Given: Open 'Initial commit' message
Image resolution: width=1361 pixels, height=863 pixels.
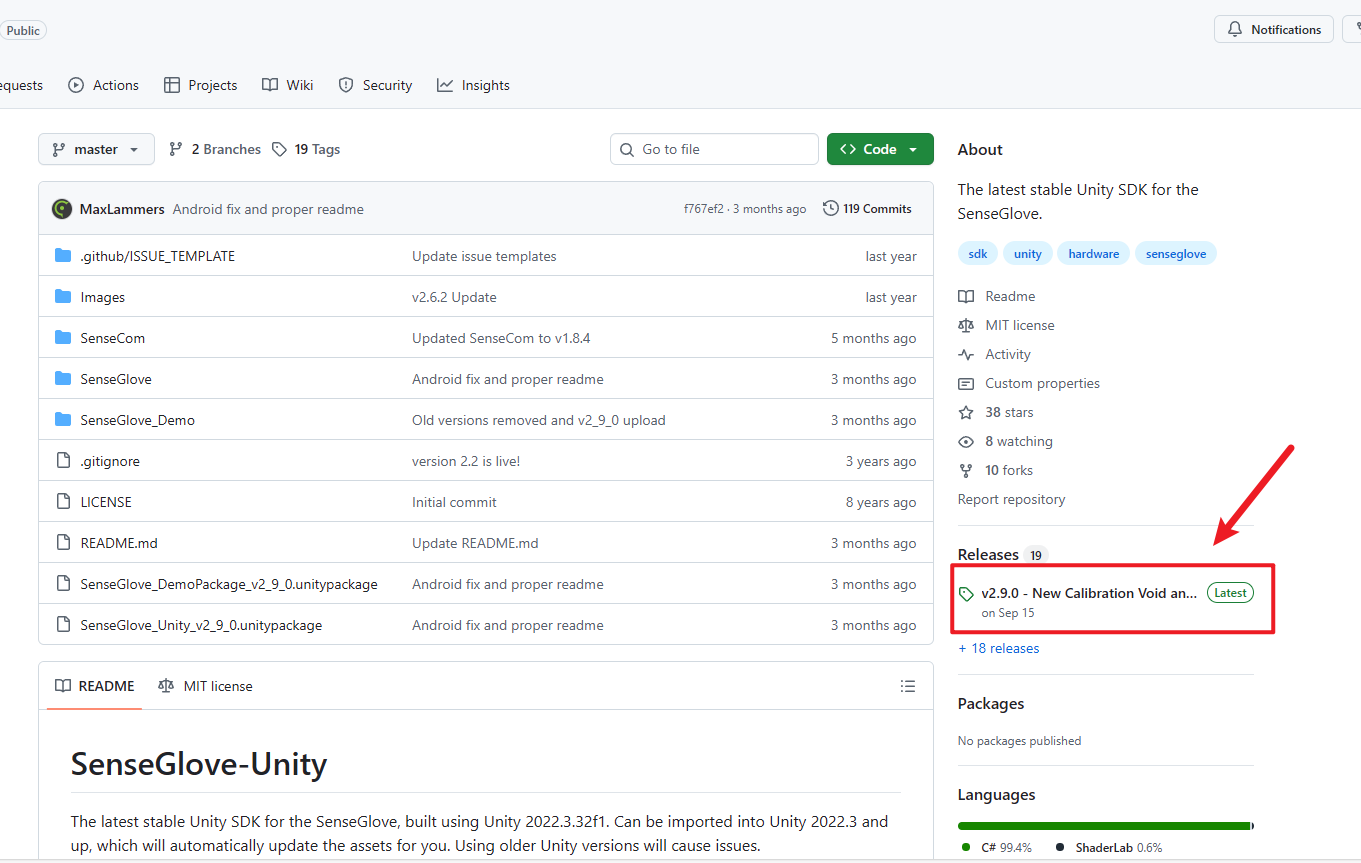Looking at the screenshot, I should tap(454, 502).
